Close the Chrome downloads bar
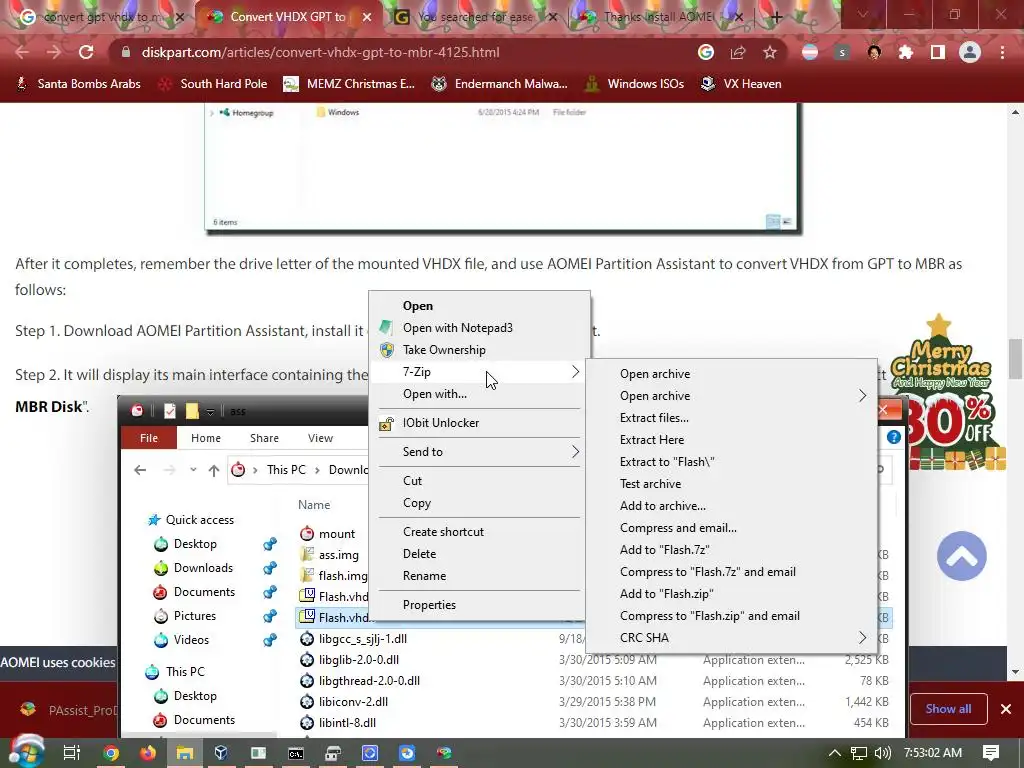The image size is (1024, 768). [x=1006, y=709]
